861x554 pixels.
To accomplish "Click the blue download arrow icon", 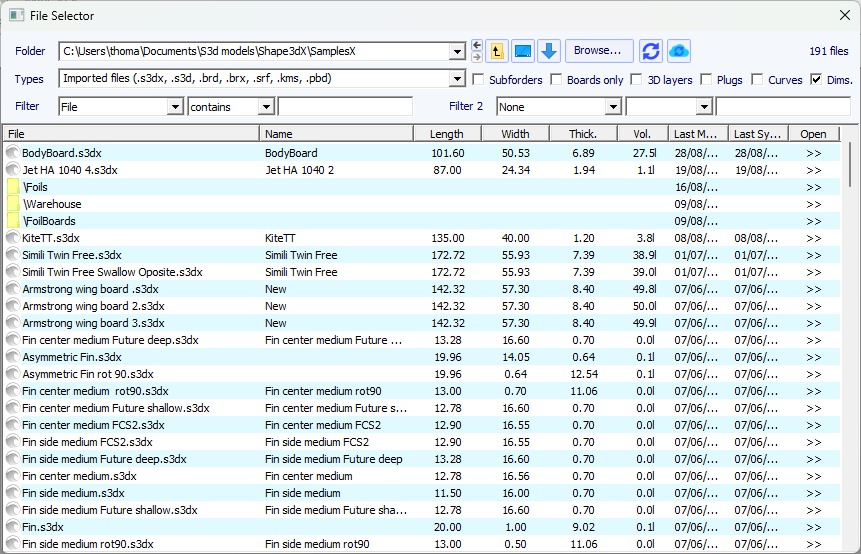I will pyautogui.click(x=549, y=51).
